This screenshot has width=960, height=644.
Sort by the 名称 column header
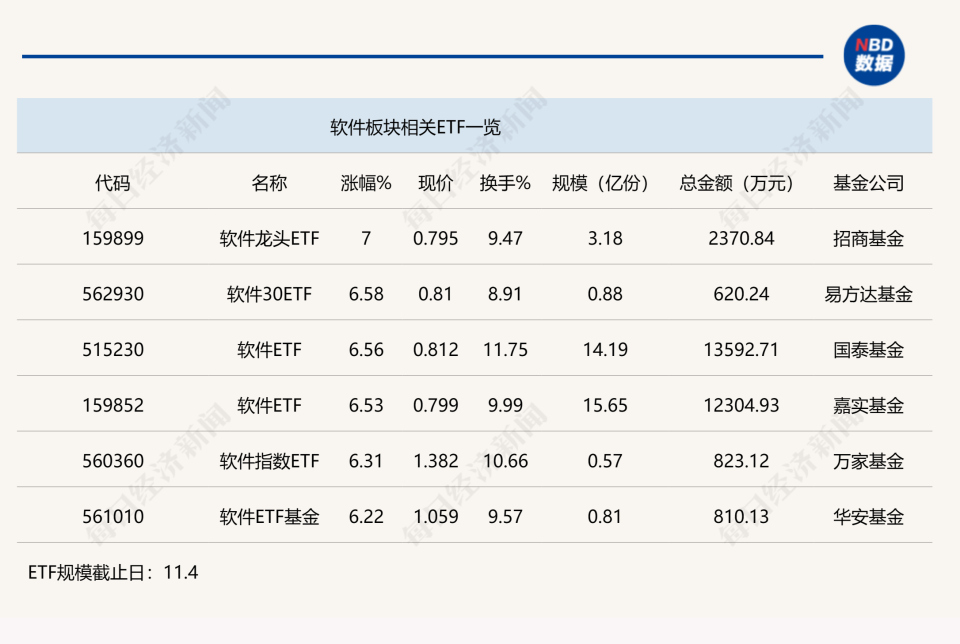pos(266,183)
